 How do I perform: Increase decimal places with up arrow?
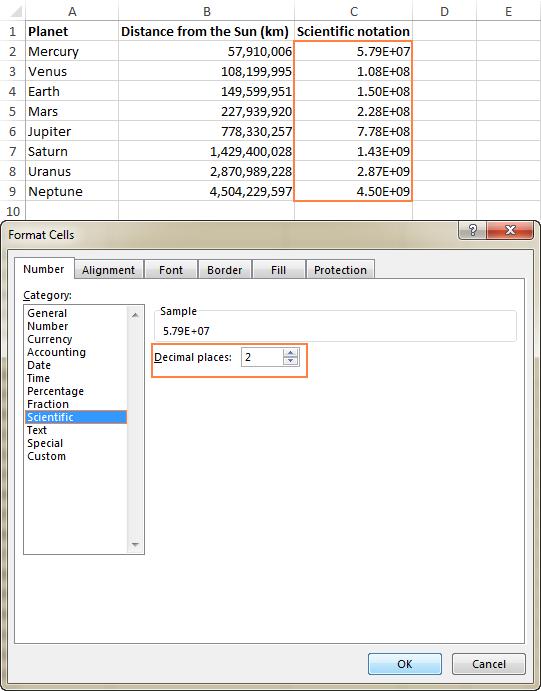pos(290,352)
